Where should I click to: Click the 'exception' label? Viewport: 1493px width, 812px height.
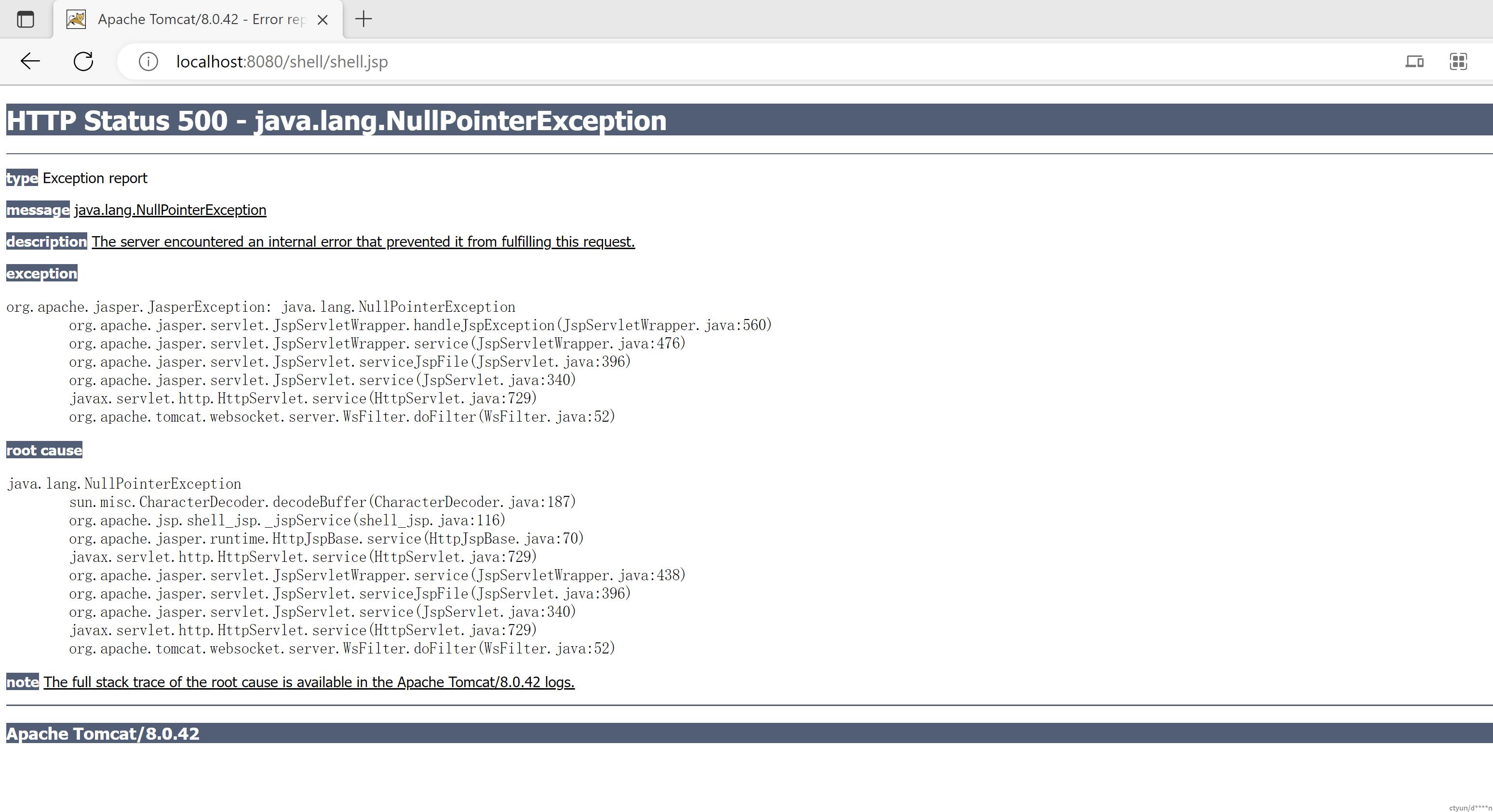click(42, 273)
